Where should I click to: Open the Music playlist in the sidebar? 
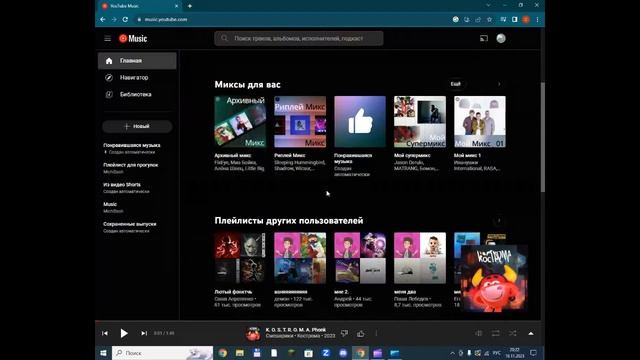[x=110, y=204]
